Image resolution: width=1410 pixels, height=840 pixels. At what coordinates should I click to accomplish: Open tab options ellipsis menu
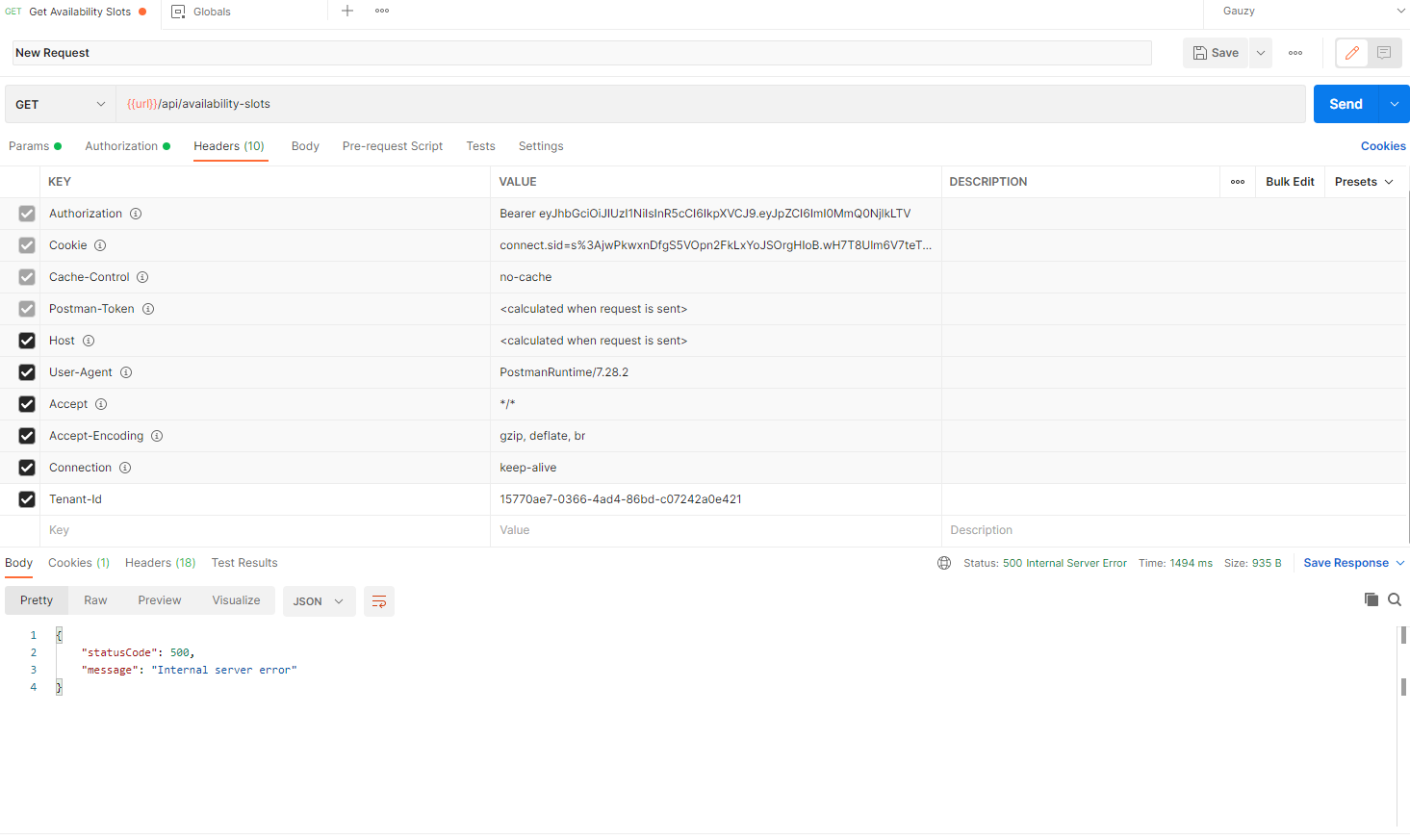382,11
